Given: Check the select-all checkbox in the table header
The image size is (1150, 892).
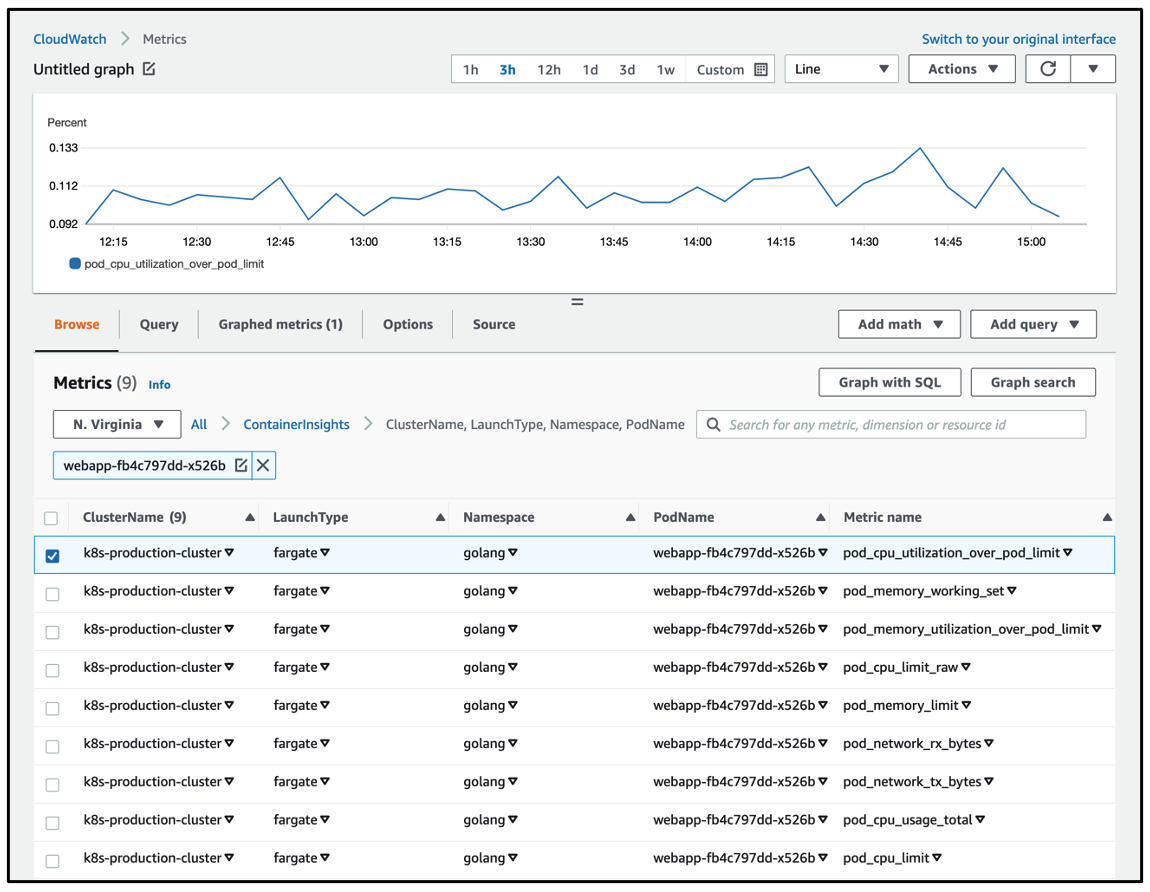Looking at the screenshot, I should point(52,517).
